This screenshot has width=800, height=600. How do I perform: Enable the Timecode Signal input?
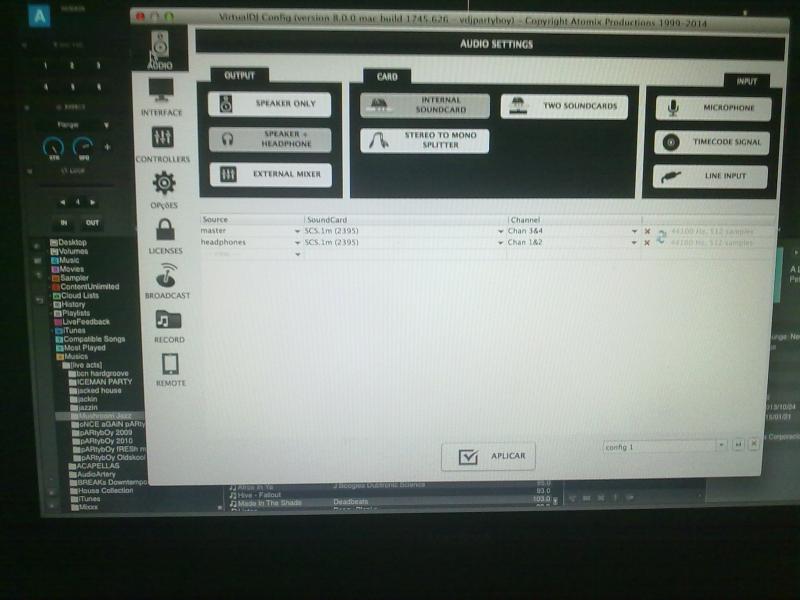[x=712, y=142]
